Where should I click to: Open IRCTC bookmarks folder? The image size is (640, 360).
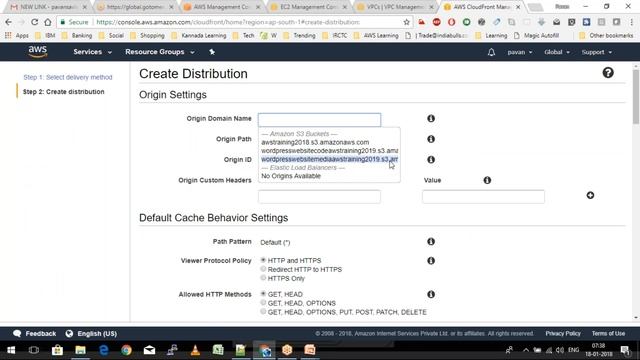point(336,36)
